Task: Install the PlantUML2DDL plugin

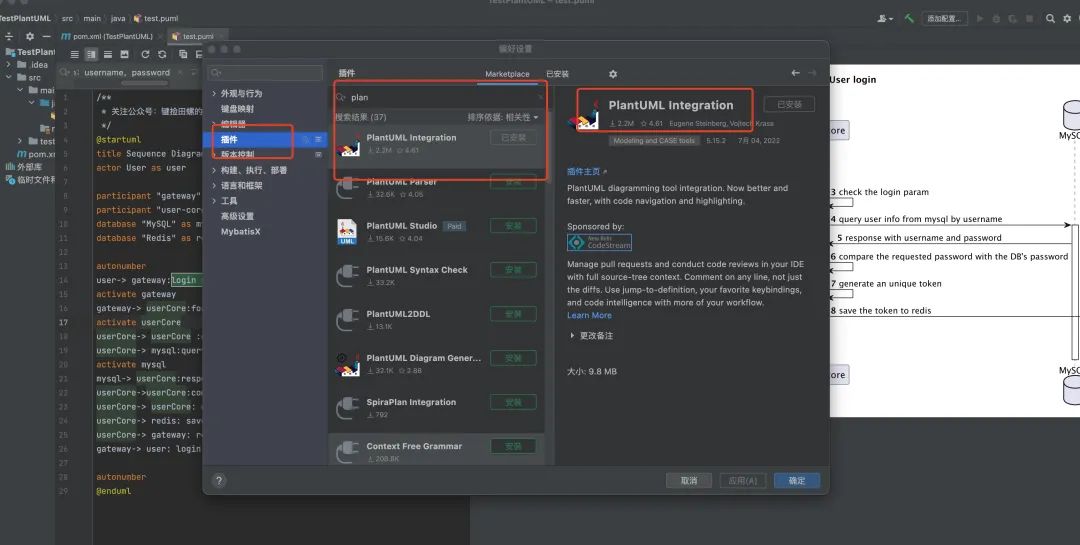Action: (x=513, y=314)
